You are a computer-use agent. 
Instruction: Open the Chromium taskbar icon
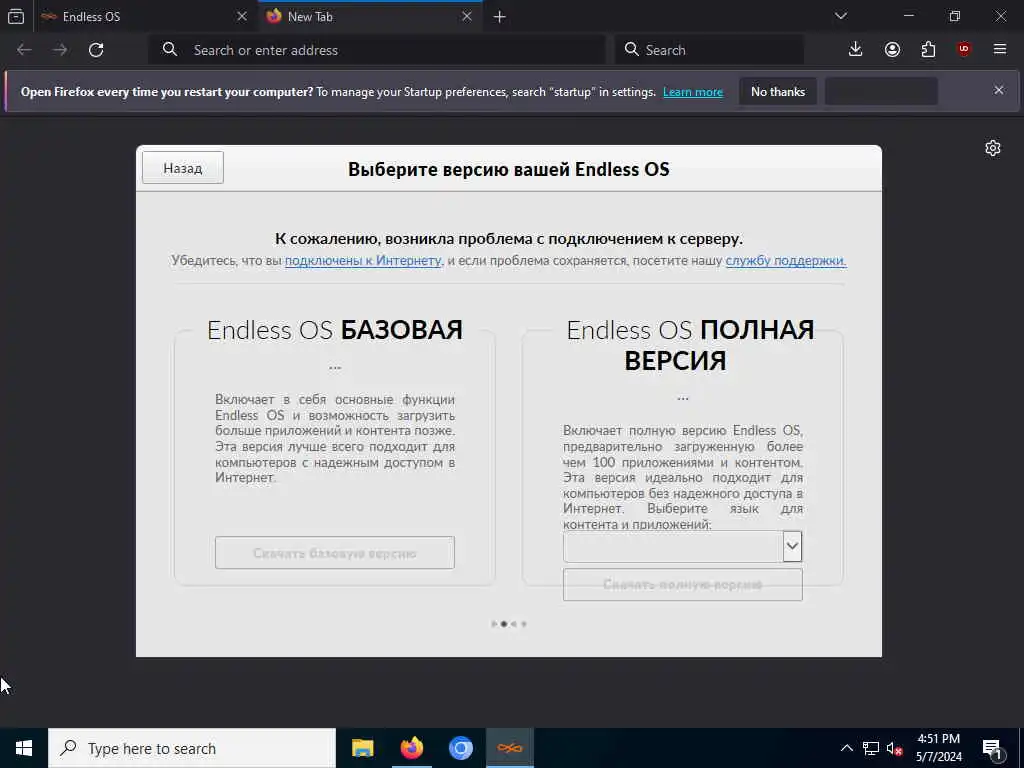460,748
